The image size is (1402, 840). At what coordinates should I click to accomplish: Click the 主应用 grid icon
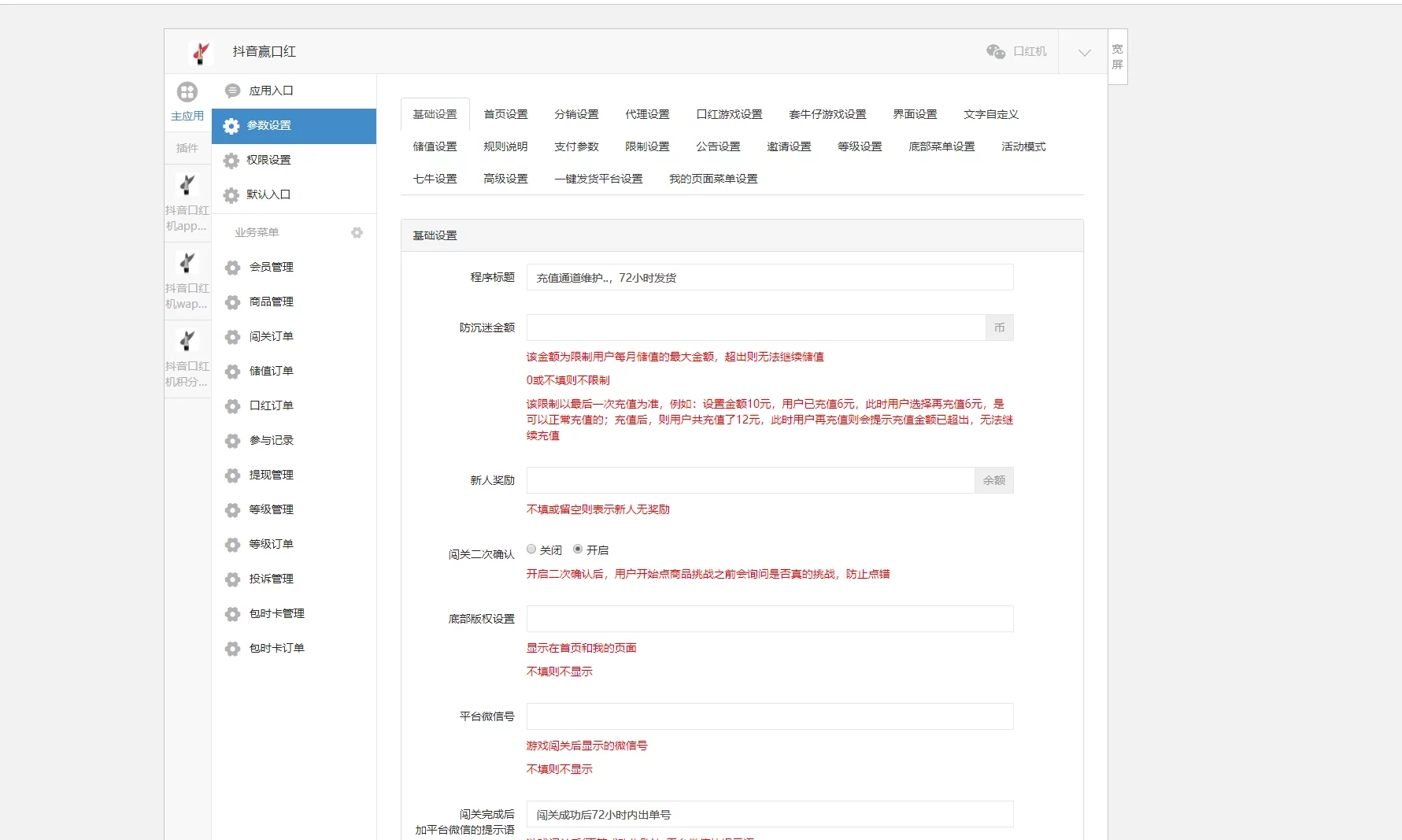(x=187, y=93)
